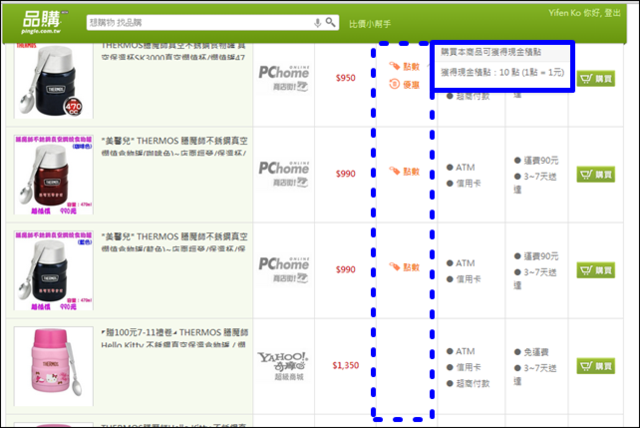Click 購買 button for the blue jar
Viewport: 640px width, 428px height.
click(596, 271)
